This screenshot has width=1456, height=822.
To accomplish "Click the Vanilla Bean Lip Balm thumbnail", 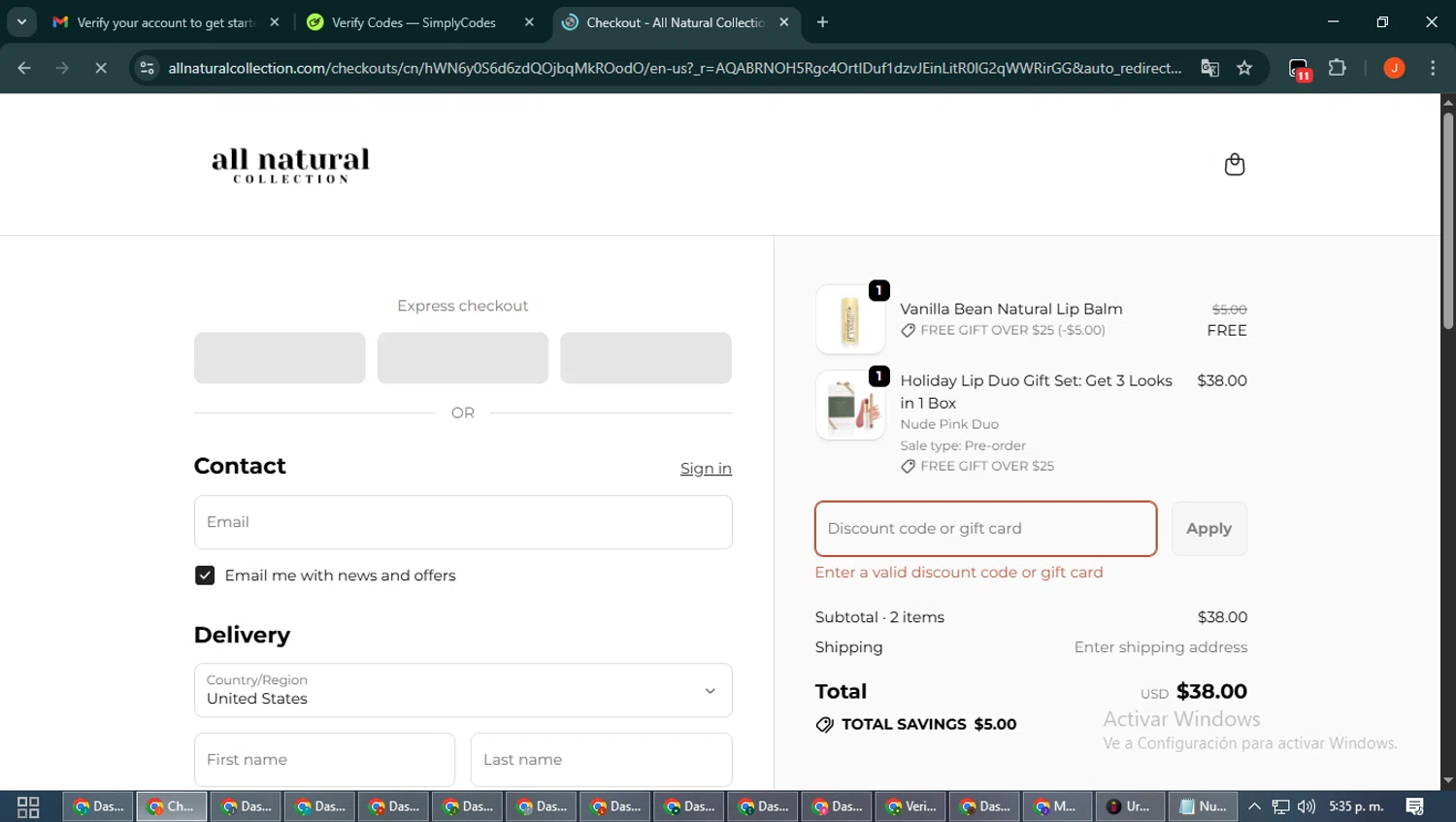I will [x=850, y=319].
